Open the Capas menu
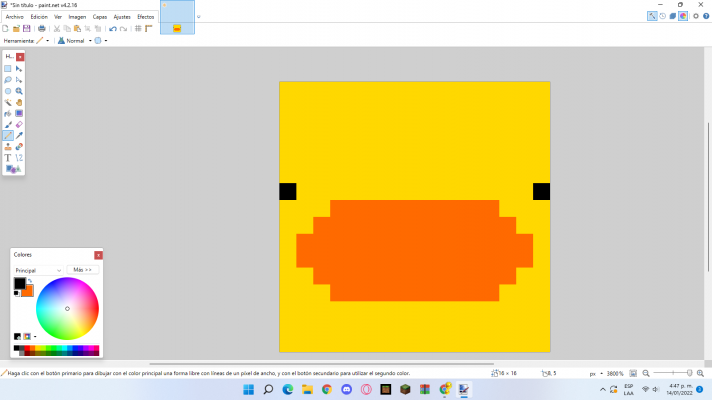Screen dimensions: 712x400 100,17
